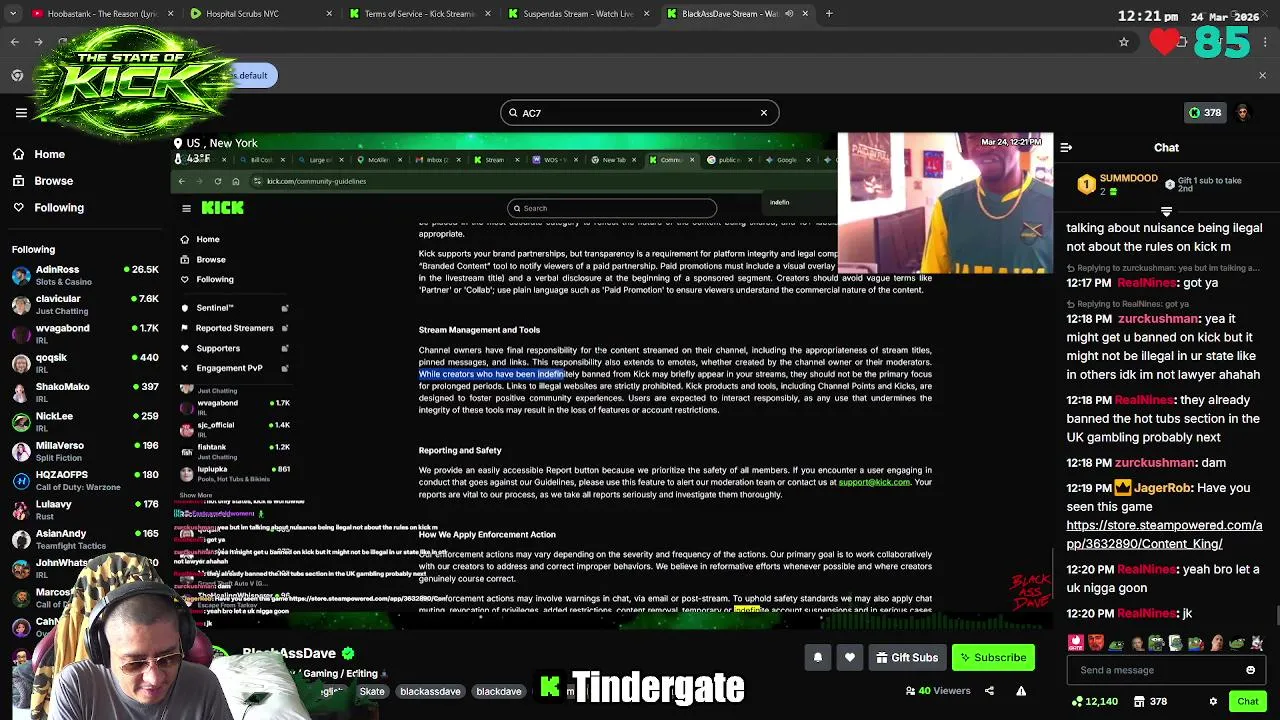
Task: Click the green Subscribe button
Action: point(993,657)
